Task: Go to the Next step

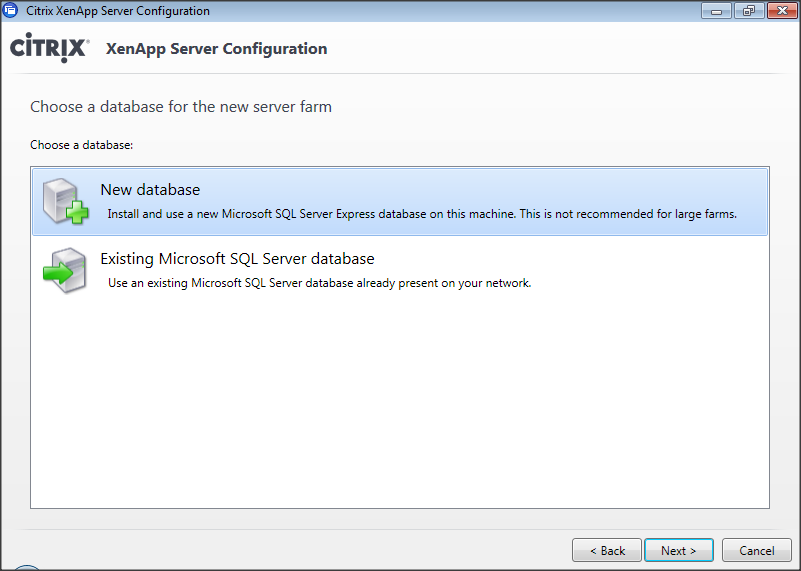Action: click(x=678, y=550)
